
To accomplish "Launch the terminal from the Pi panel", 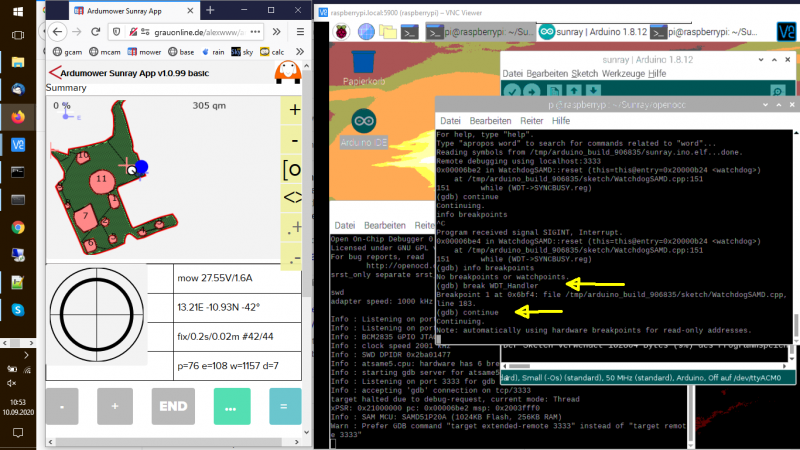I will coord(409,32).
